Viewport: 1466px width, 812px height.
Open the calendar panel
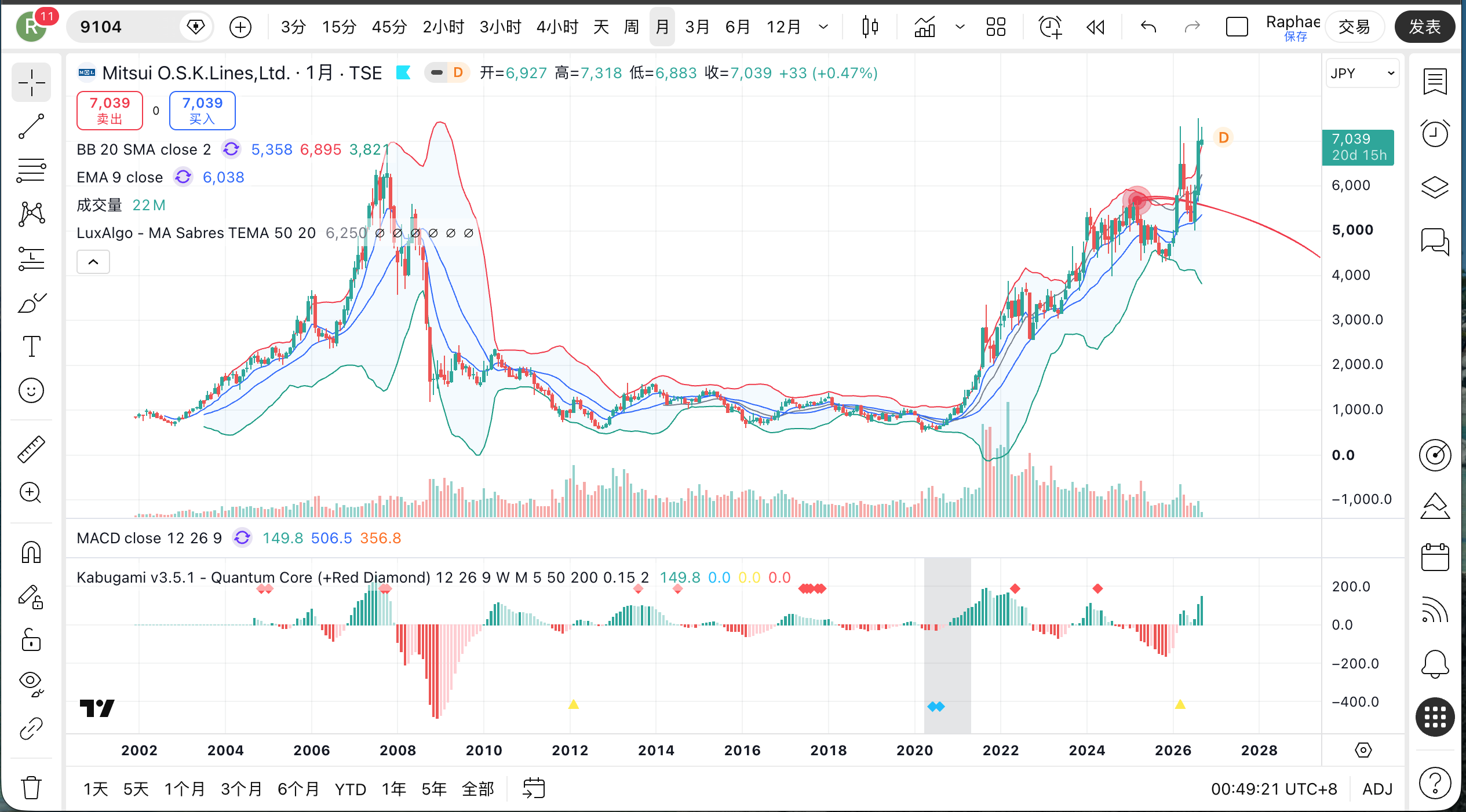tap(1435, 558)
